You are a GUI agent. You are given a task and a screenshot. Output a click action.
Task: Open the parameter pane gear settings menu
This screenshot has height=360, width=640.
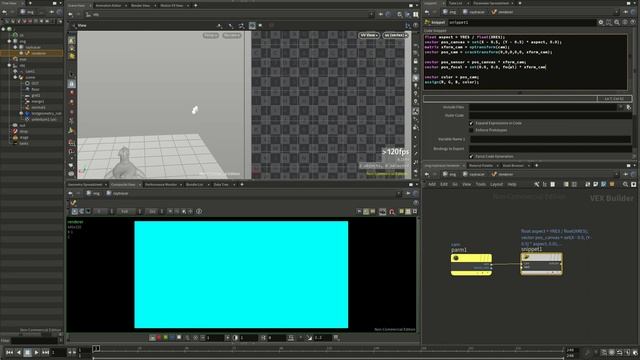pyautogui.click(x=601, y=22)
